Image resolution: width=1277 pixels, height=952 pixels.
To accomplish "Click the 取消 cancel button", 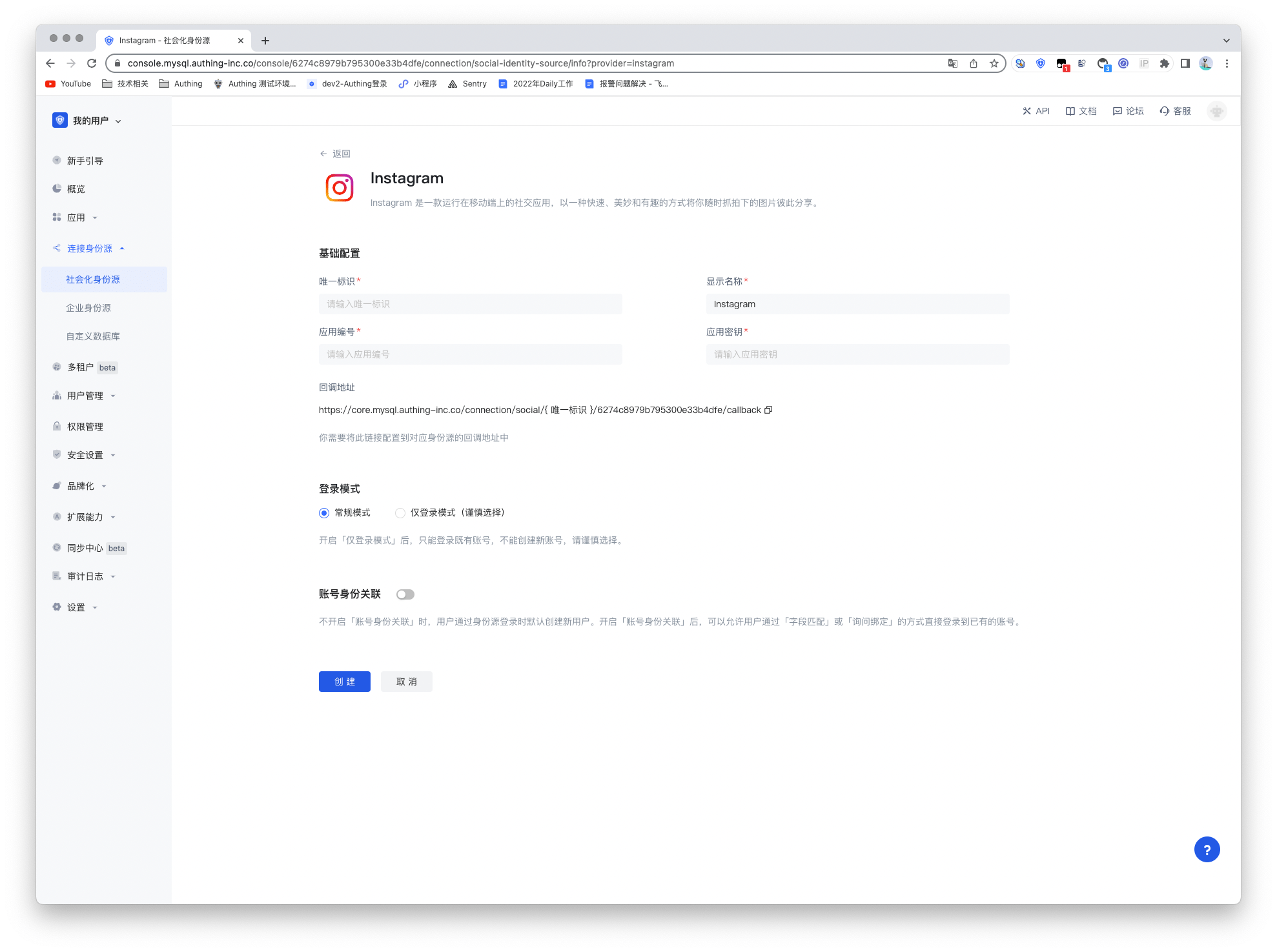I will (406, 682).
